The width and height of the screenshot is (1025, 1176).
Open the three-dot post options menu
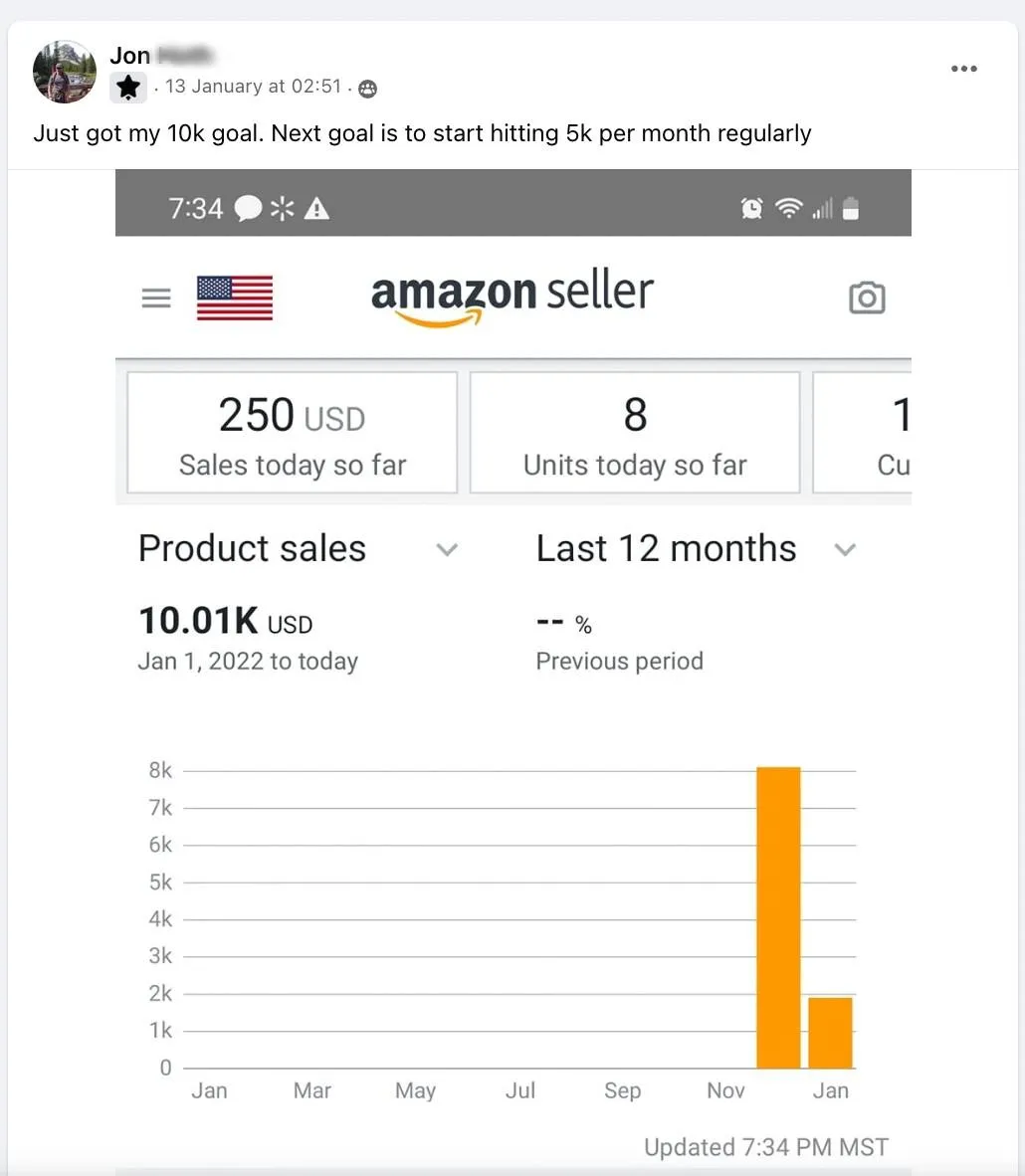click(963, 69)
